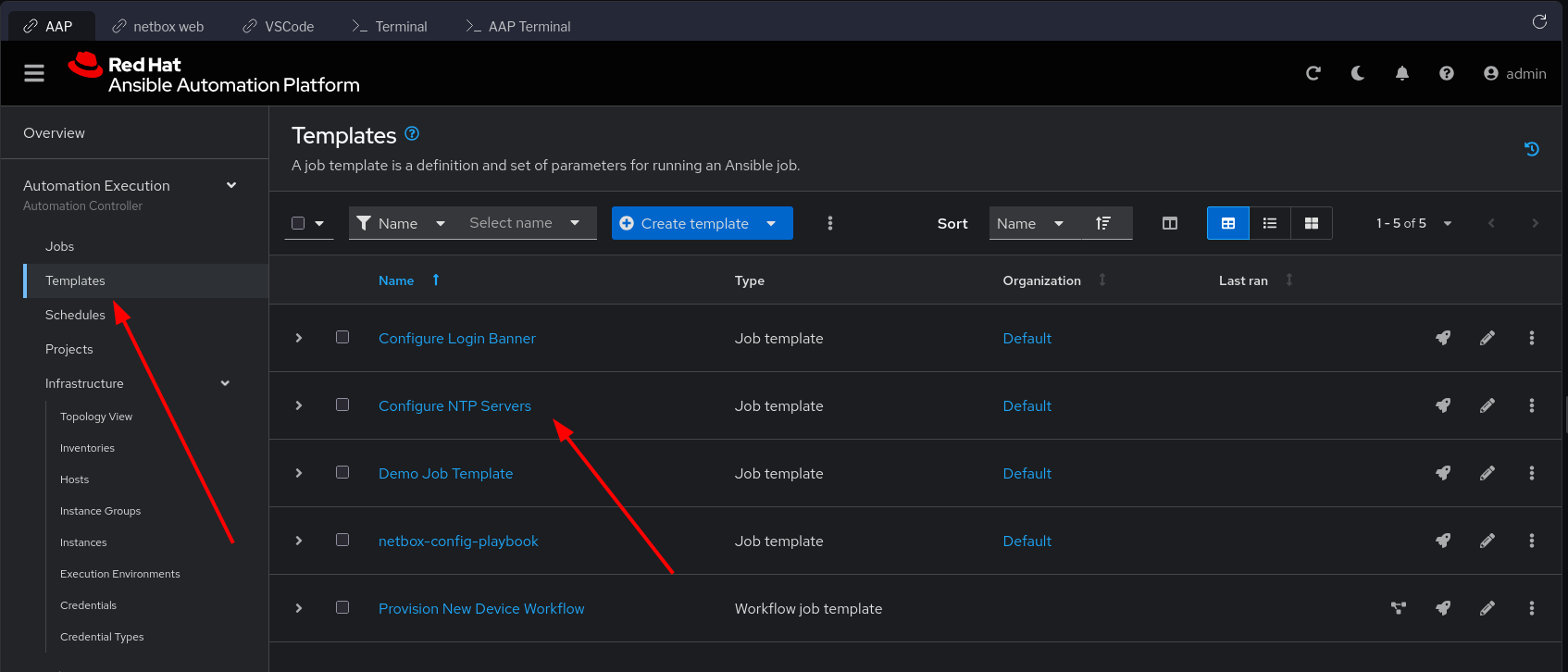1568x672 pixels.
Task: Open pagination 1-5 of 5 dropdown
Action: click(1413, 223)
